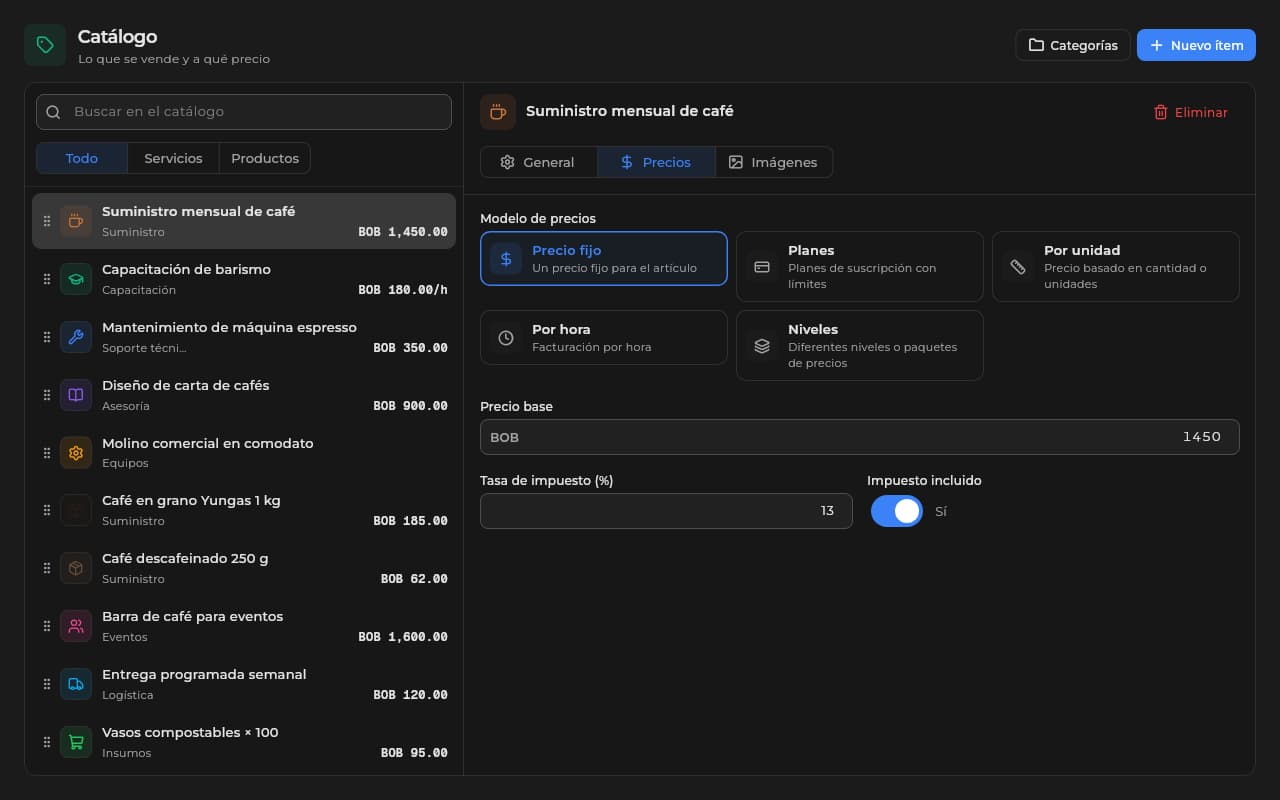This screenshot has width=1280, height=800.
Task: Click box icon for Café descafeinado 250 g
Action: click(76, 568)
